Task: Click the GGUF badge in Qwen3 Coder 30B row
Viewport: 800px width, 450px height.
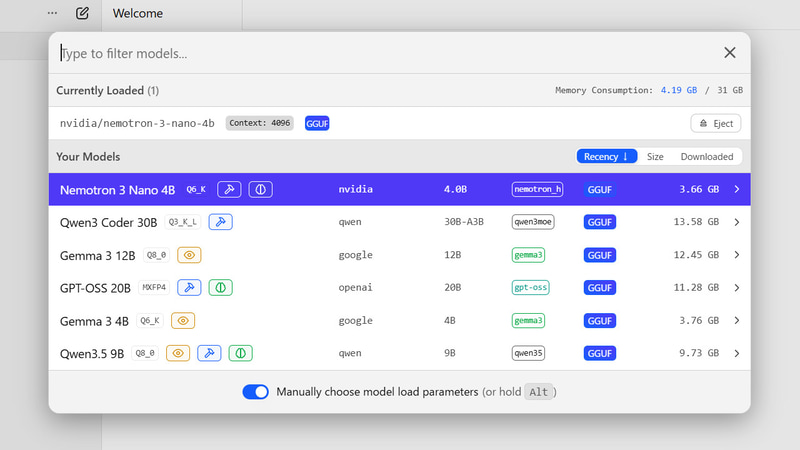Action: coord(599,222)
